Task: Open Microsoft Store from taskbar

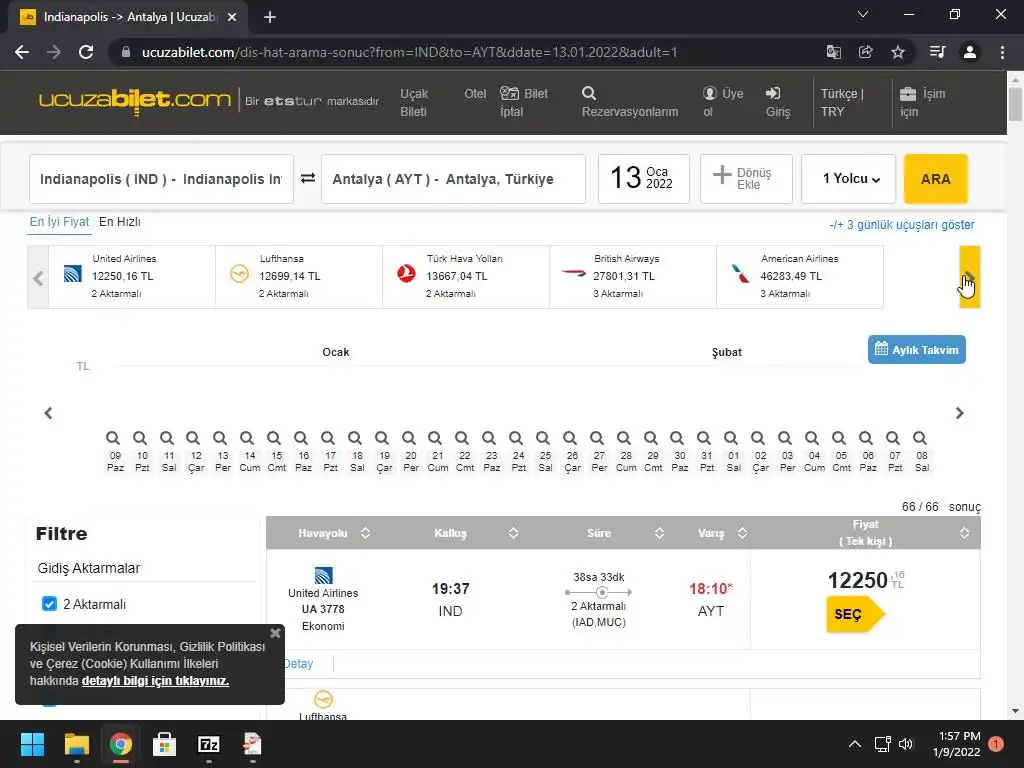Action: click(164, 744)
